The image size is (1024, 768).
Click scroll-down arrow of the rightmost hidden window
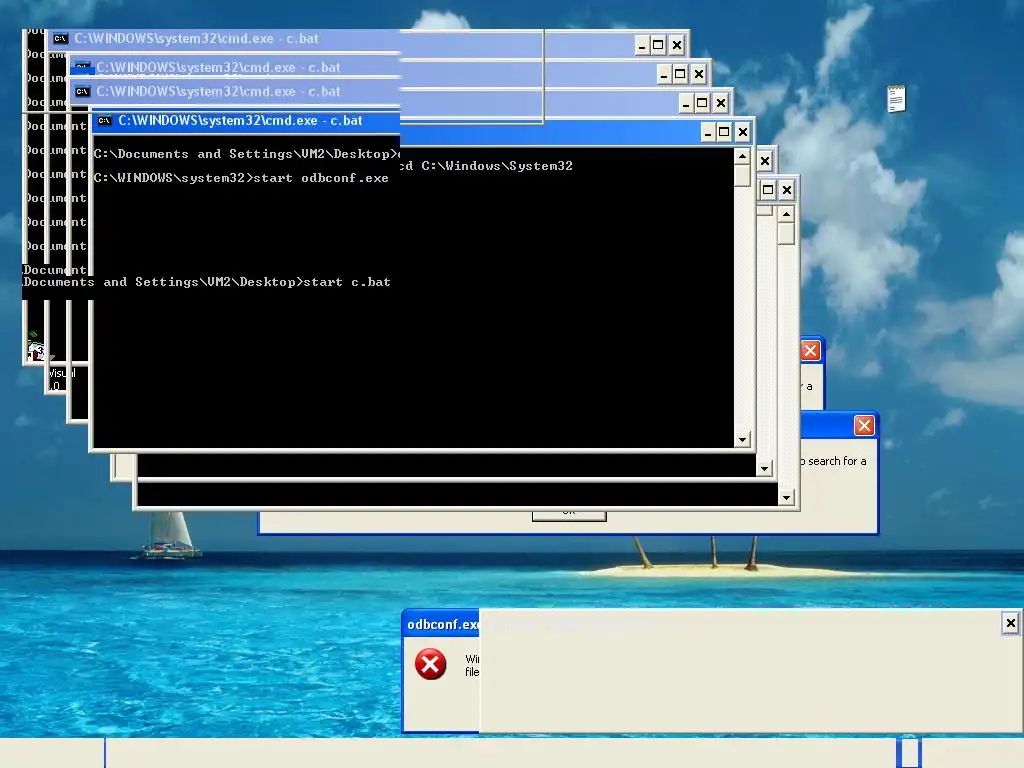(x=786, y=498)
